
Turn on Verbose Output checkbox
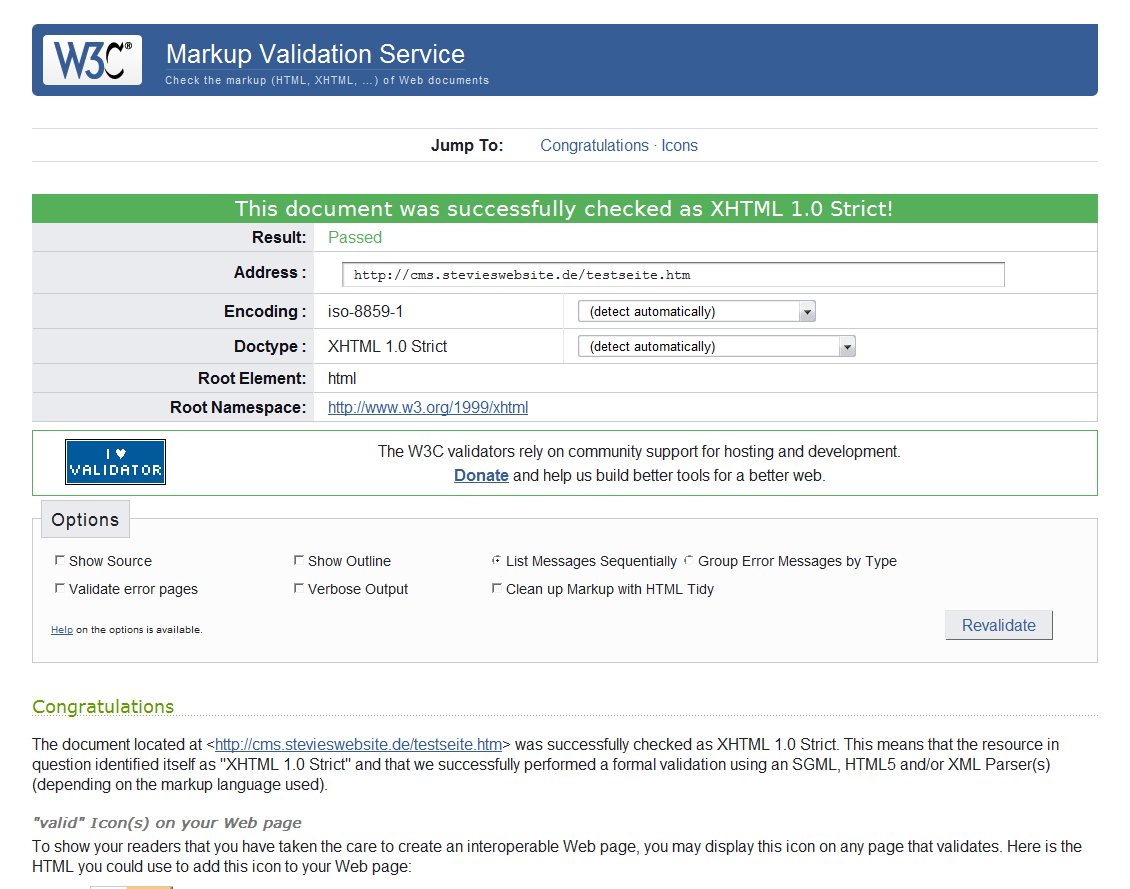[x=298, y=589]
